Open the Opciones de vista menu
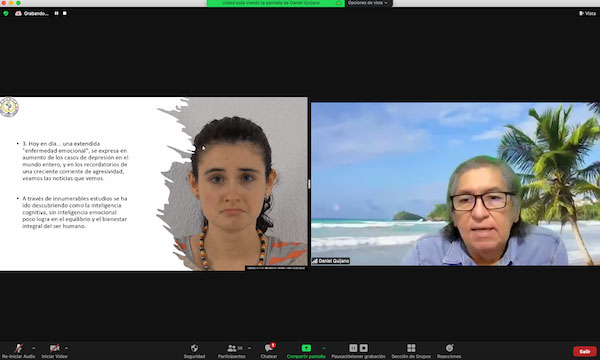 click(x=368, y=3)
